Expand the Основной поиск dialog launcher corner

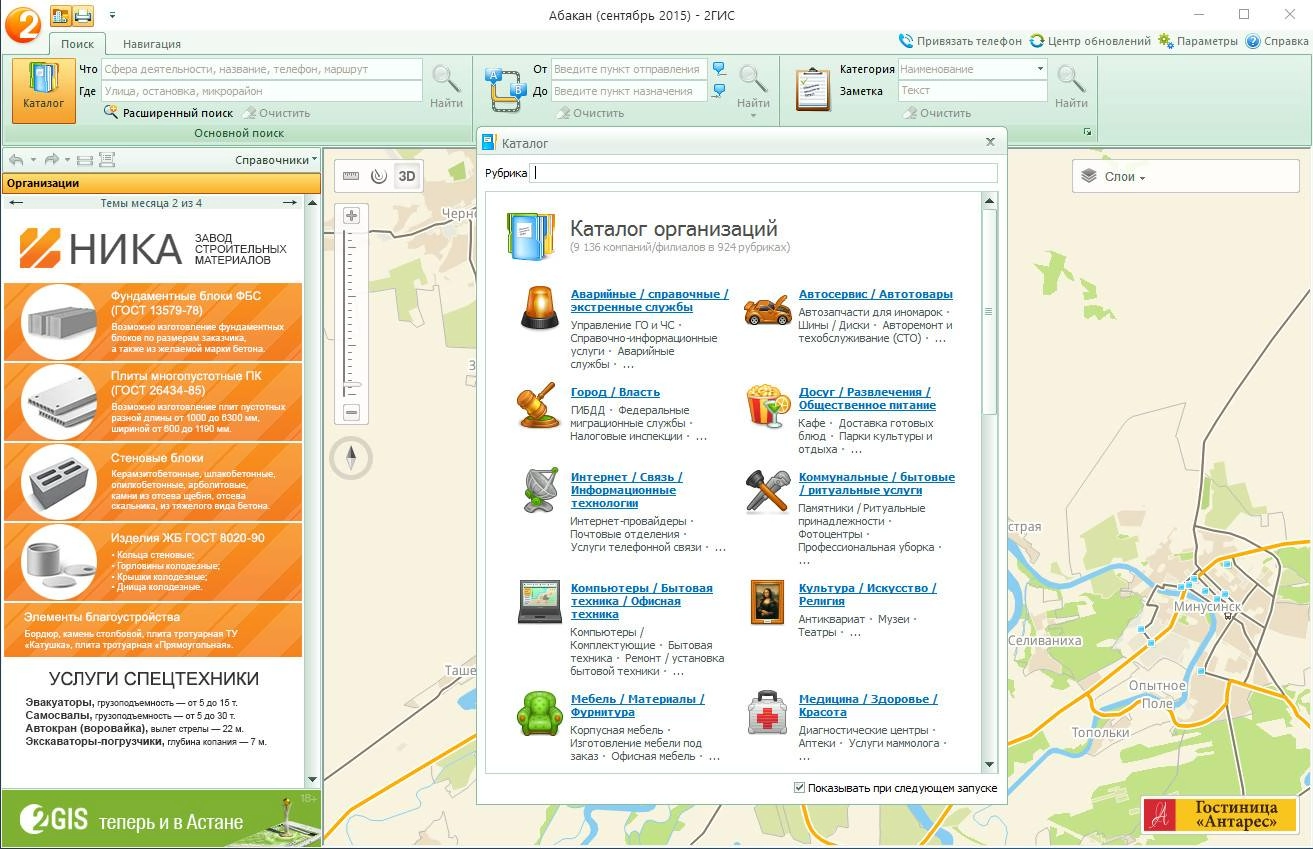click(x=1087, y=132)
